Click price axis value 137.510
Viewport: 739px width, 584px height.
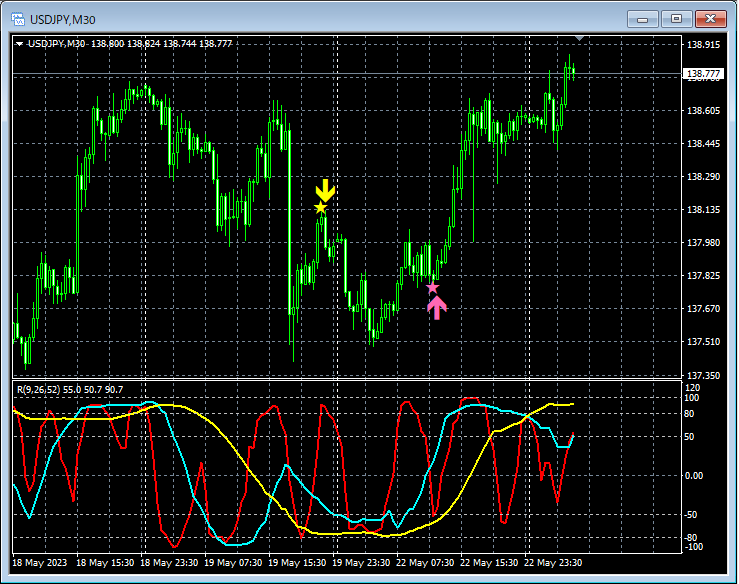click(703, 342)
